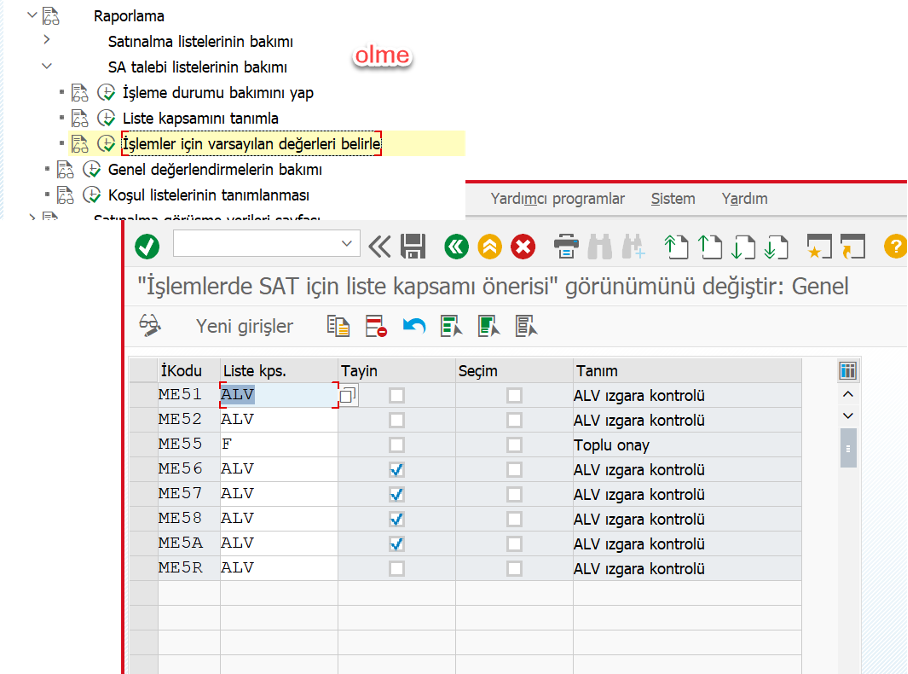
Task: Expand Satınalma listelerinin bakımı node
Action: (x=47, y=40)
